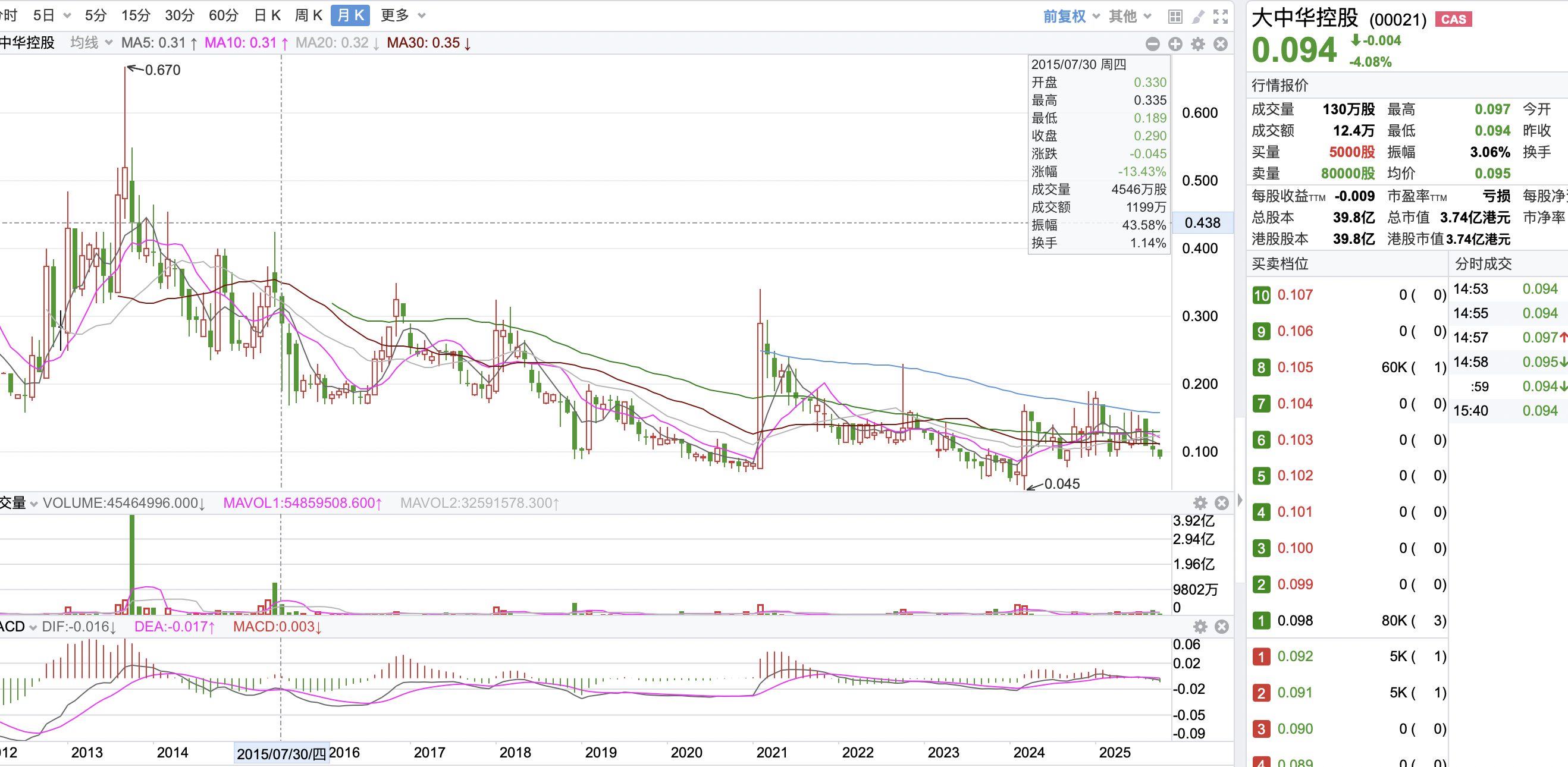
Task: Zoom in main chart with plus icon
Action: 1175,44
